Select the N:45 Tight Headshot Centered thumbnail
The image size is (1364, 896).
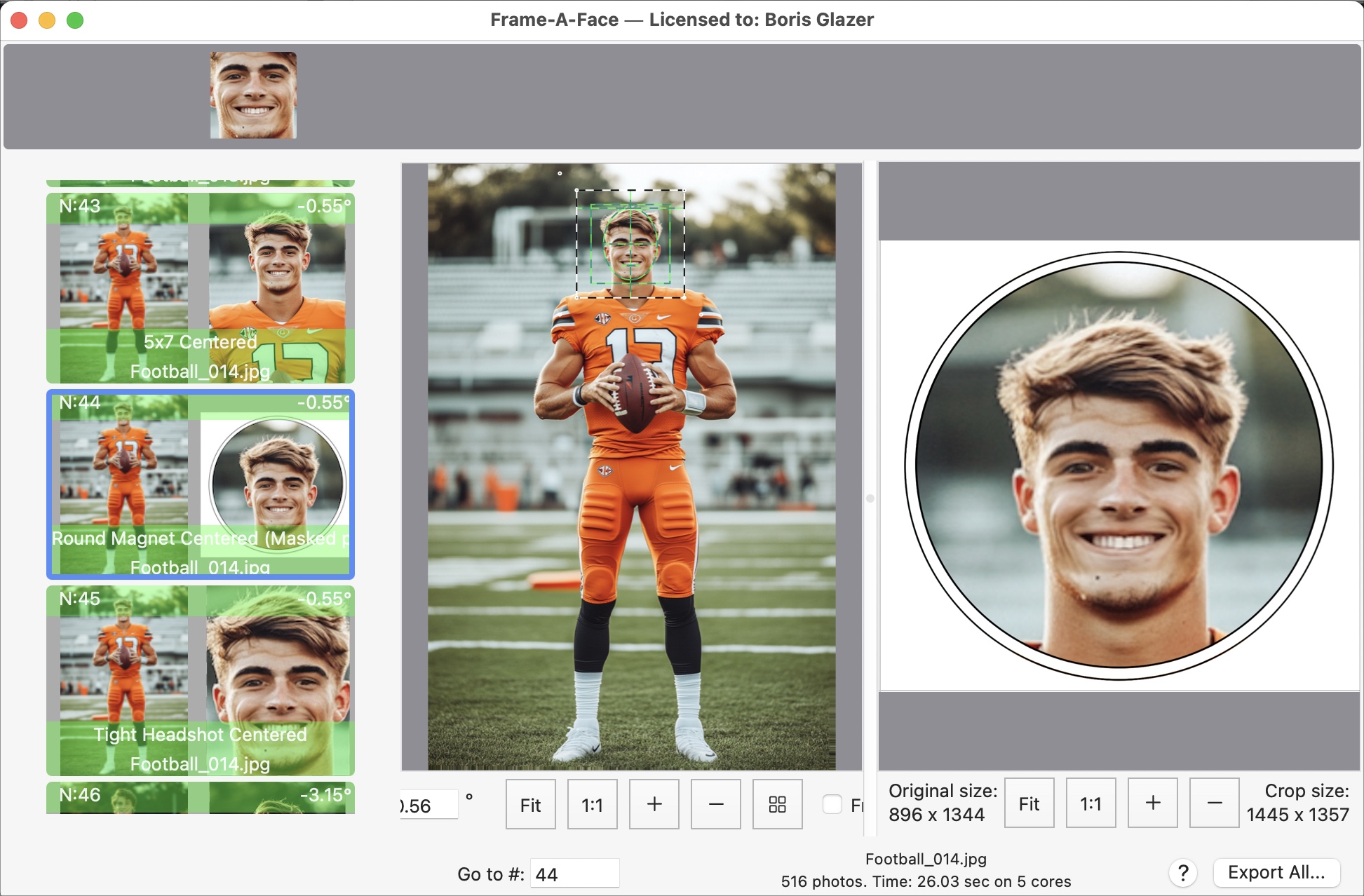(200, 681)
